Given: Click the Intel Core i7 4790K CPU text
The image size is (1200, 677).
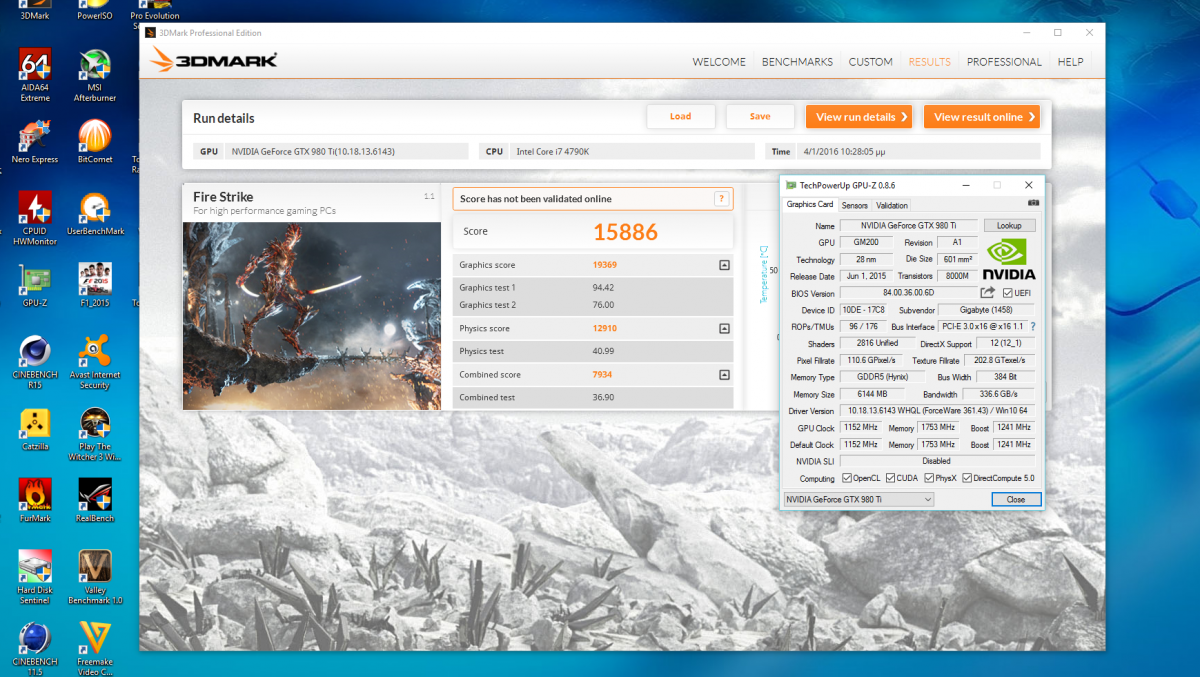Looking at the screenshot, I should (x=553, y=152).
